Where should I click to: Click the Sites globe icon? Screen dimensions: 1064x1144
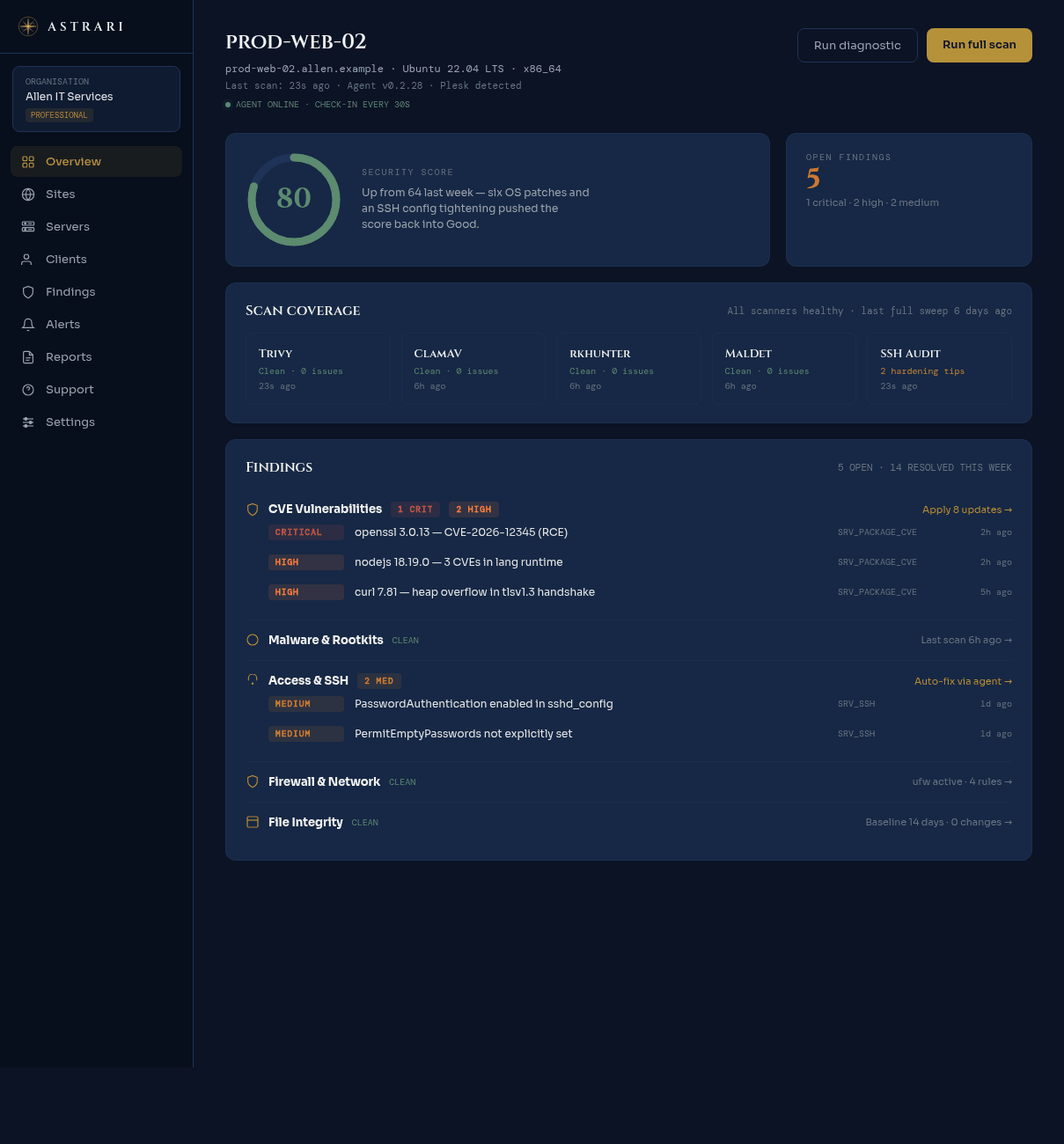28,194
